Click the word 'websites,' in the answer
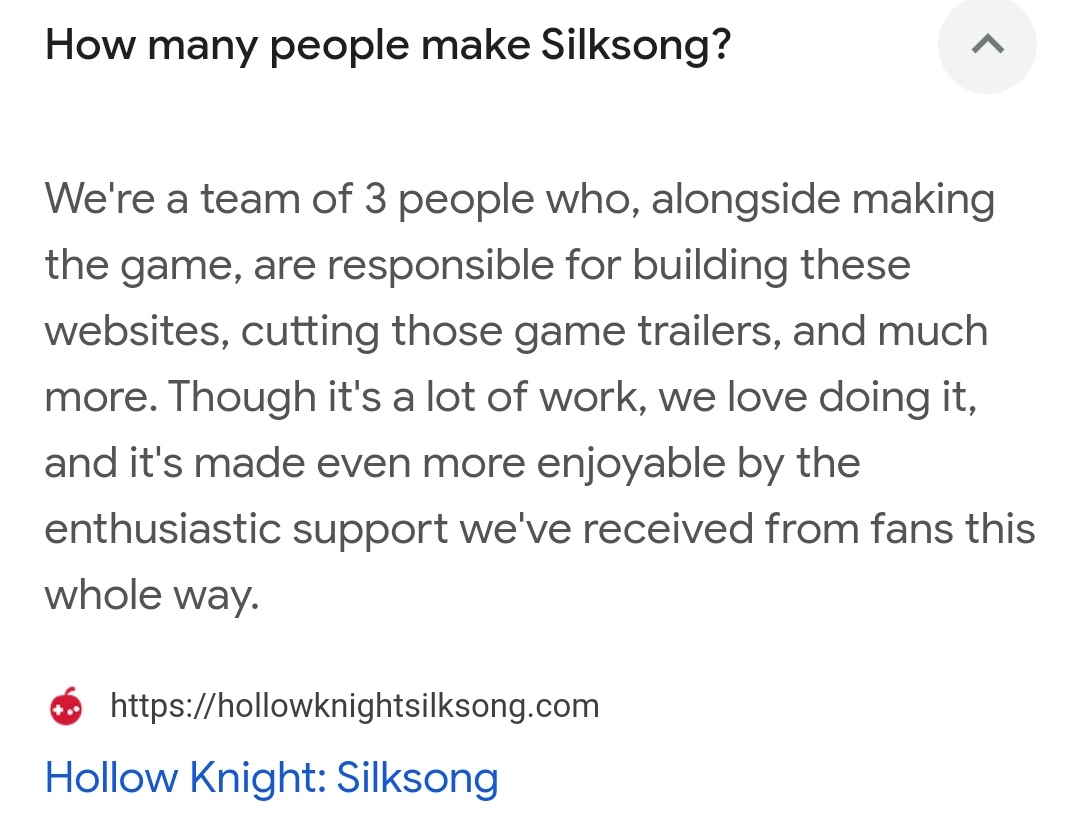This screenshot has height=820, width=1080. pos(137,331)
